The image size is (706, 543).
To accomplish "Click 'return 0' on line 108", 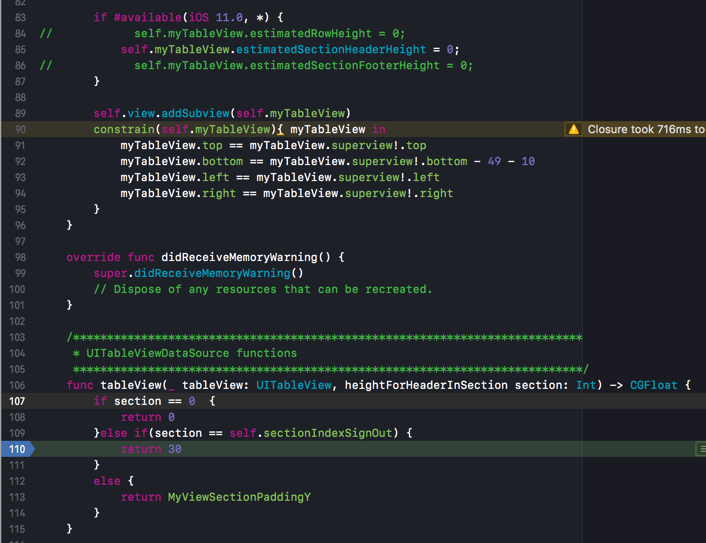I will pyautogui.click(x=148, y=417).
